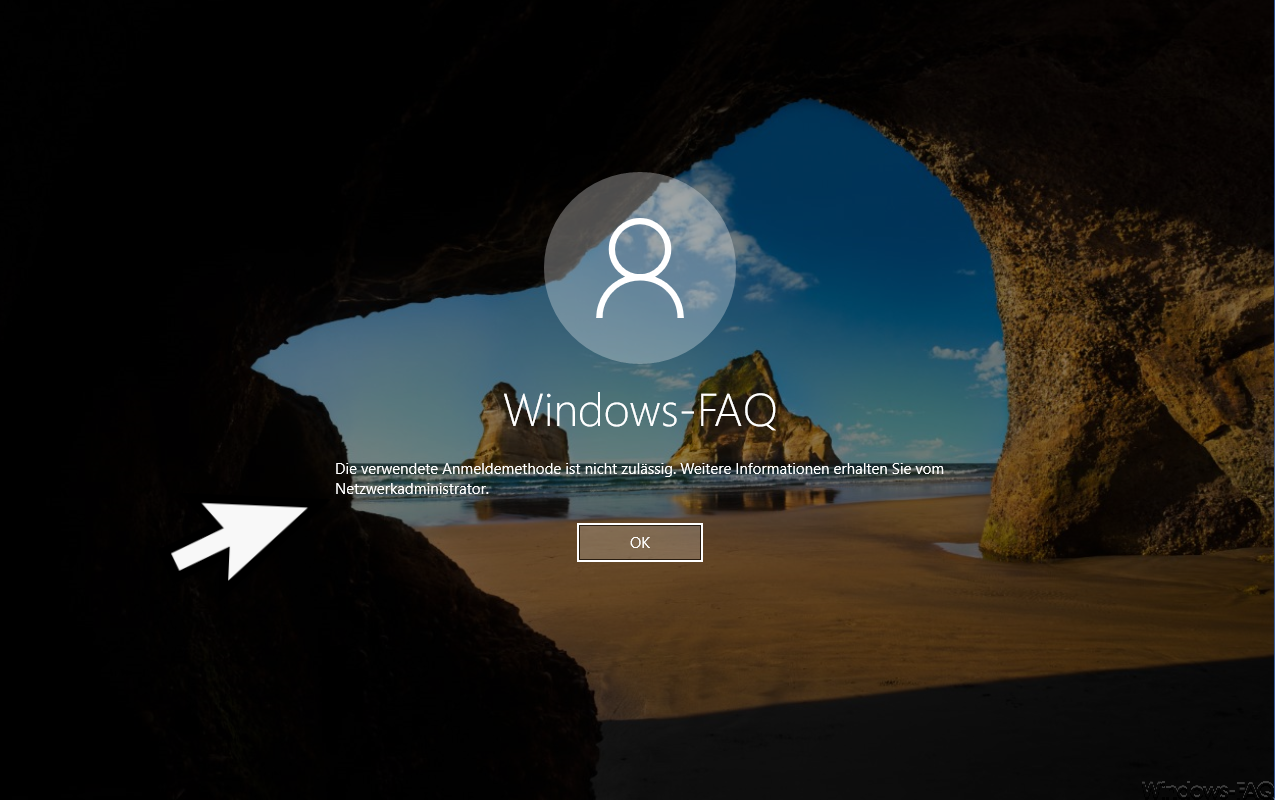Viewport: 1275px width, 800px height.
Task: Click the 'Die verwendete Anmeldemethode' error message
Action: pos(639,479)
